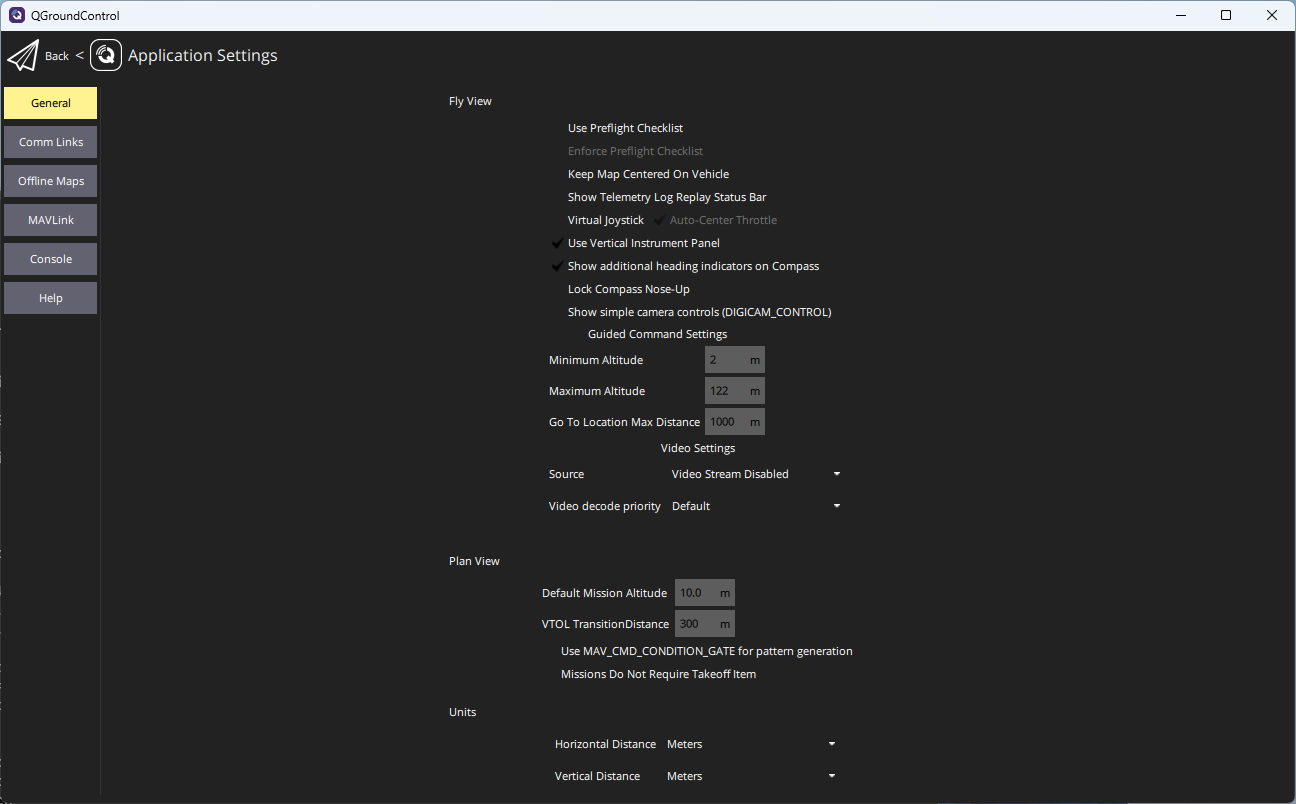Click the Fly View section heading

[x=470, y=101]
